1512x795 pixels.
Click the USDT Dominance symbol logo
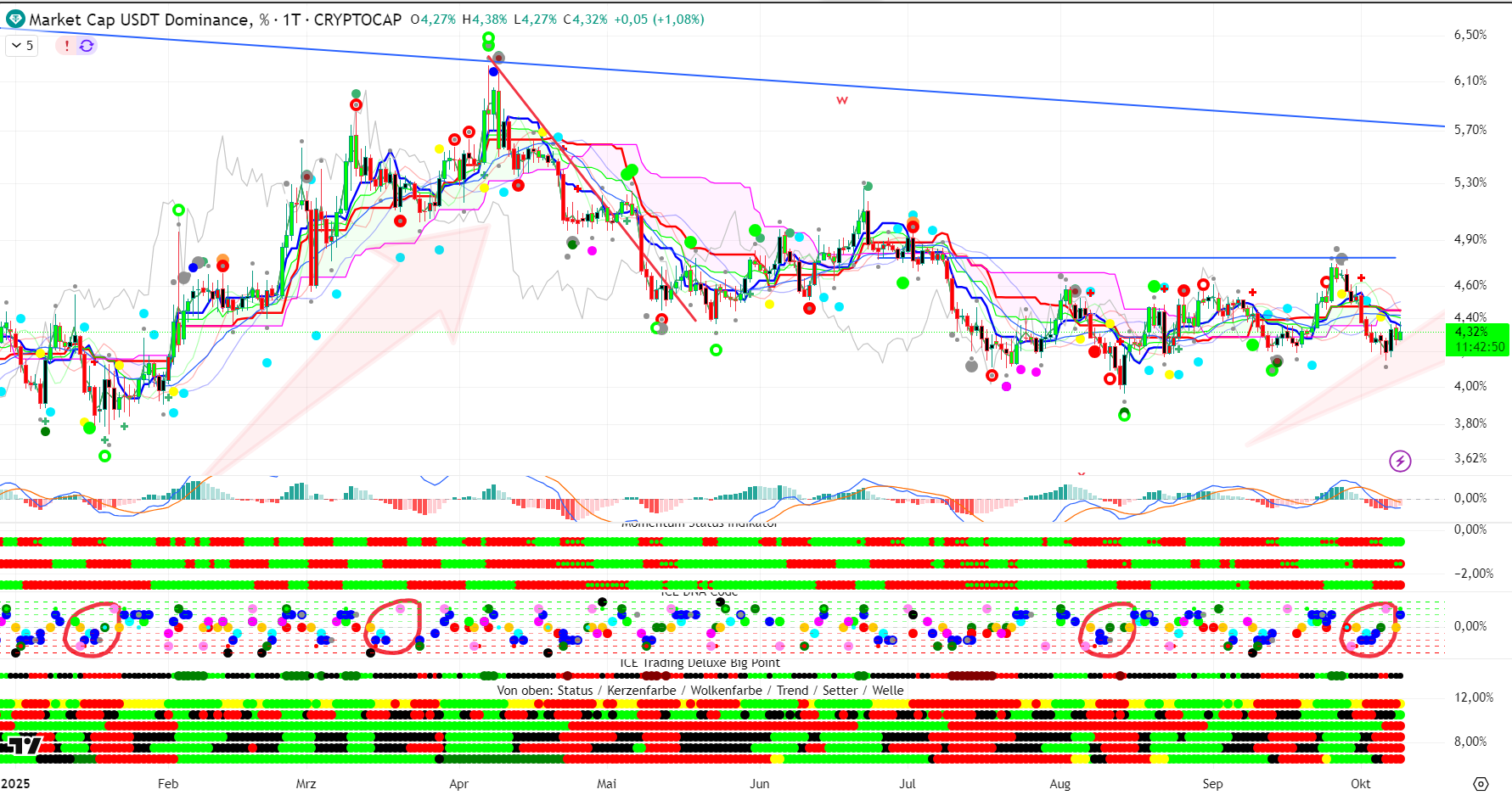coord(15,19)
